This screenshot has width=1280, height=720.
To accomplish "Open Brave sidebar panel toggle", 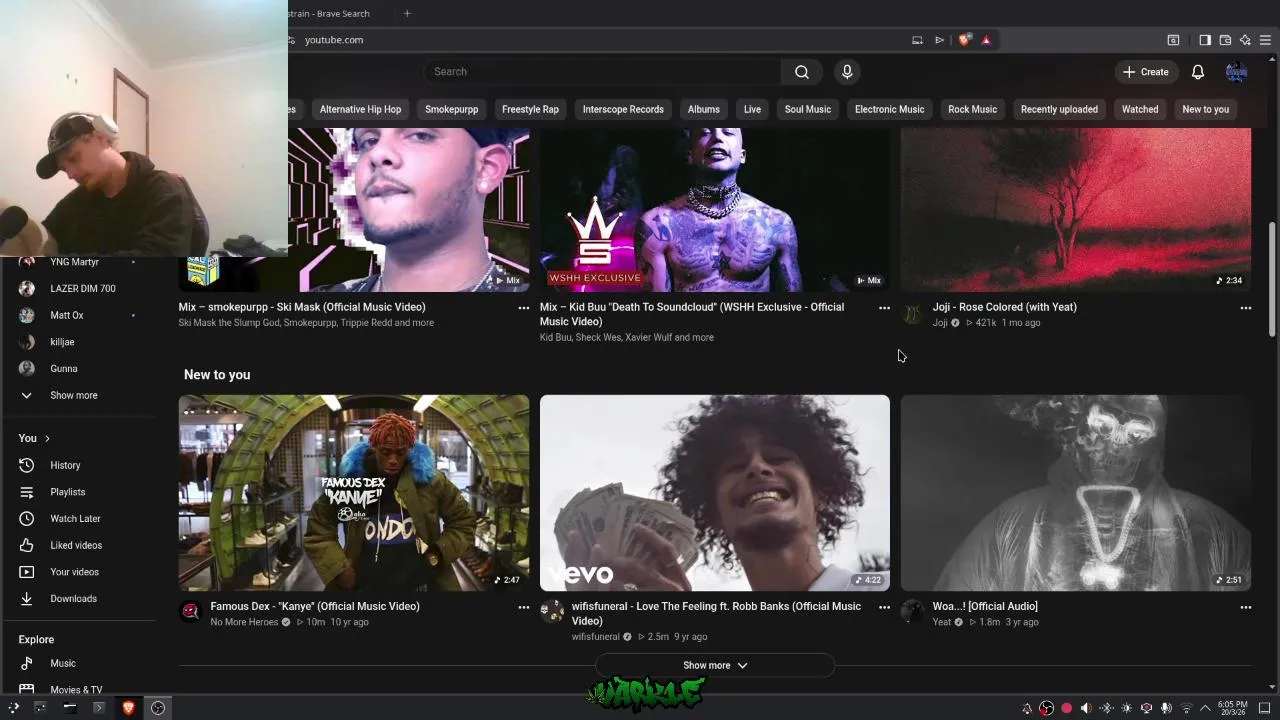I will 1205,40.
